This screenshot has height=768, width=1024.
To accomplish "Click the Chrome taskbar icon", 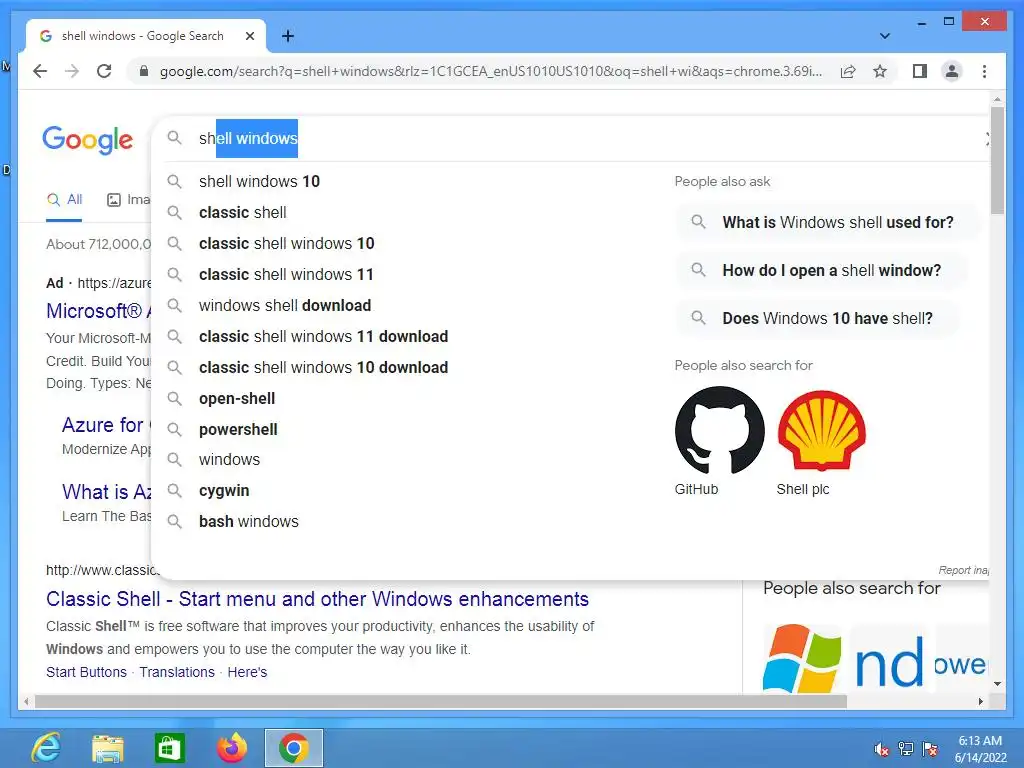I will point(293,748).
